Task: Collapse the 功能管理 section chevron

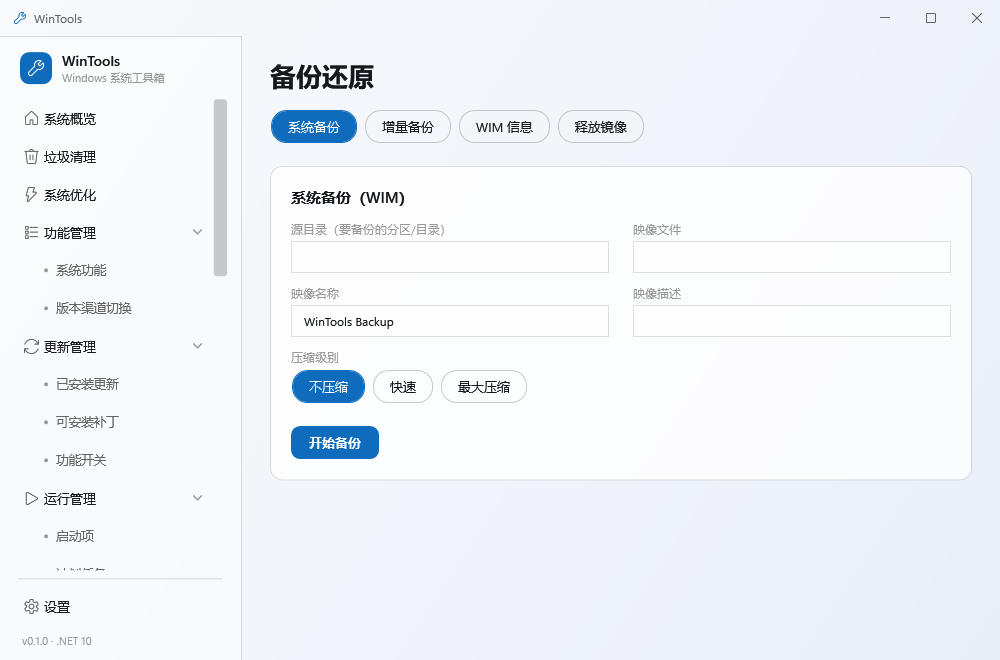Action: [x=198, y=232]
